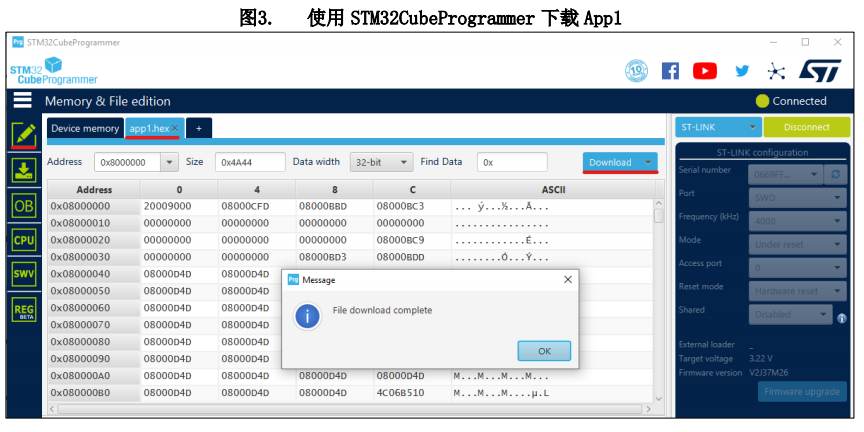Open the CPU panel icon
Image resolution: width=864 pixels, height=432 pixels.
pos(24,240)
